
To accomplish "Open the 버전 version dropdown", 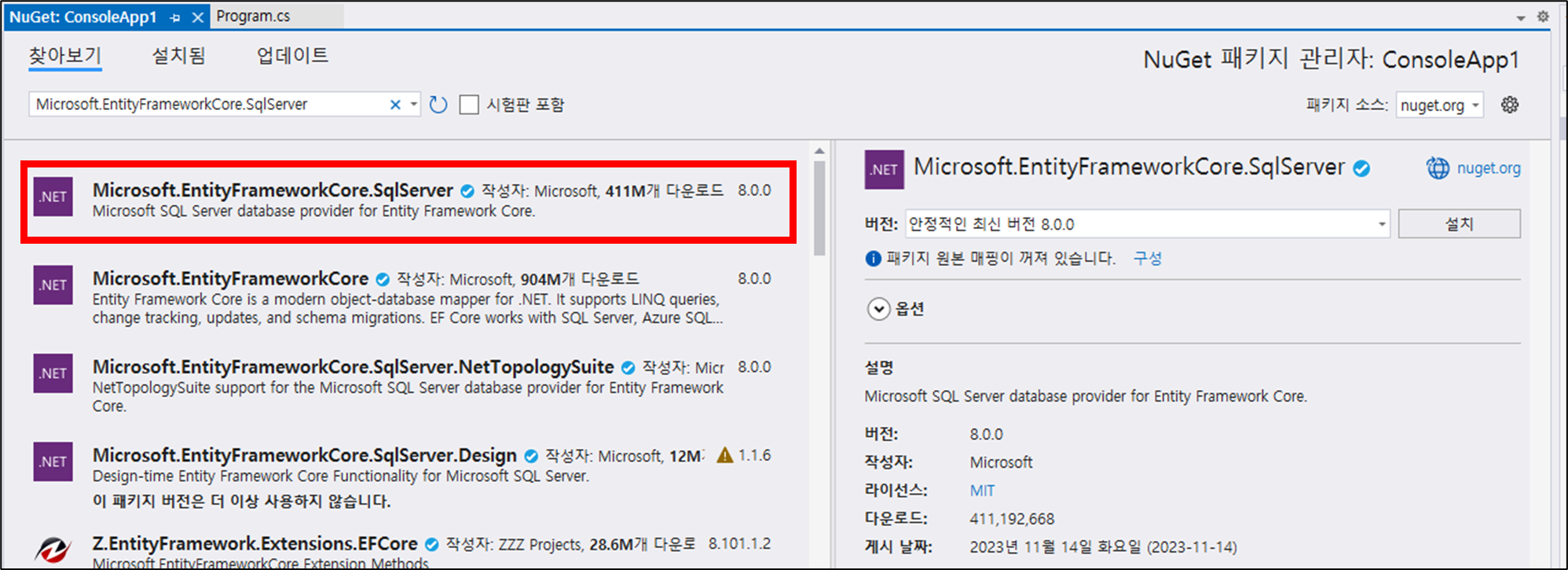I will 1147,224.
